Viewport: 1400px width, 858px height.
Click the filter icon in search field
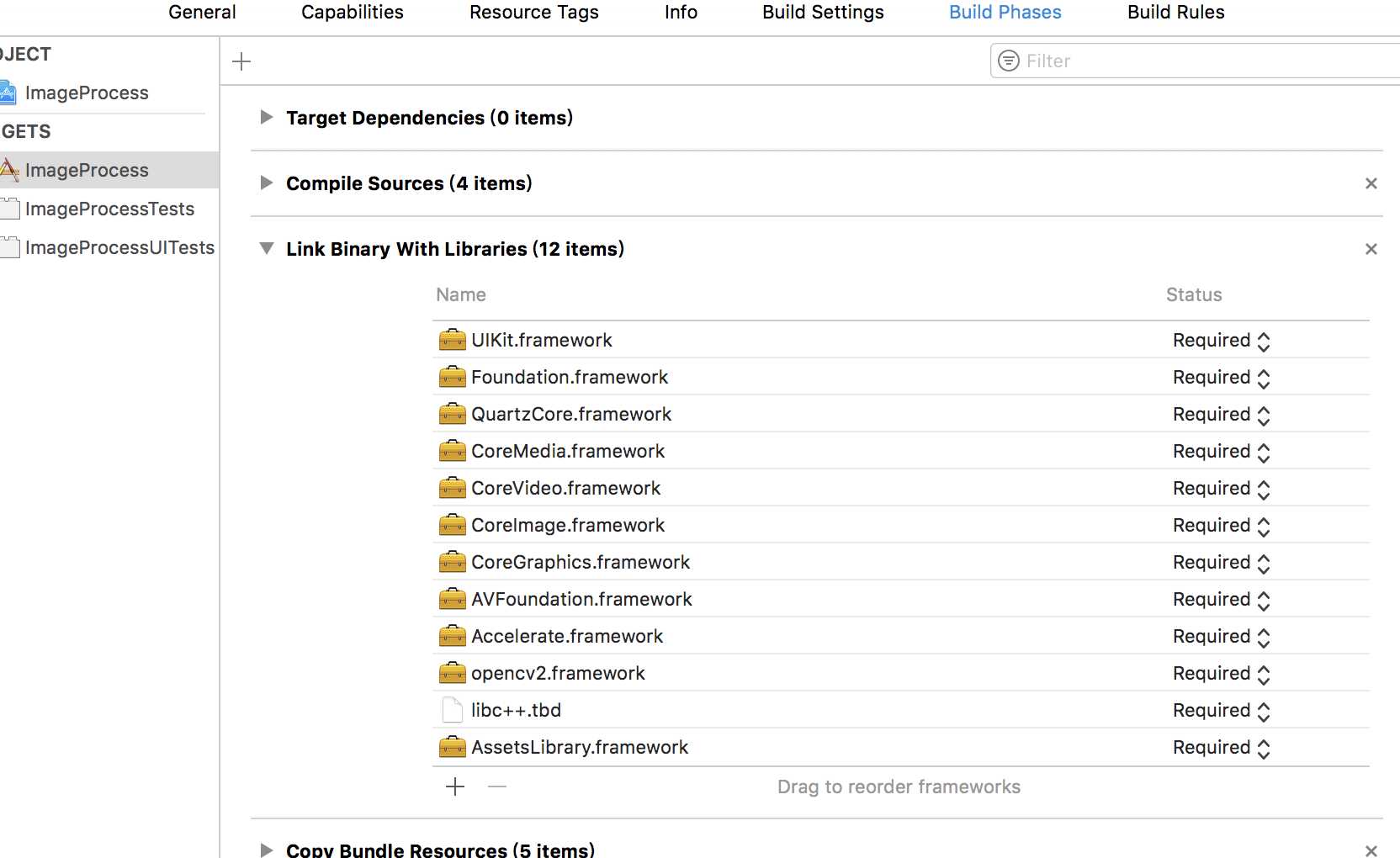pyautogui.click(x=1008, y=61)
